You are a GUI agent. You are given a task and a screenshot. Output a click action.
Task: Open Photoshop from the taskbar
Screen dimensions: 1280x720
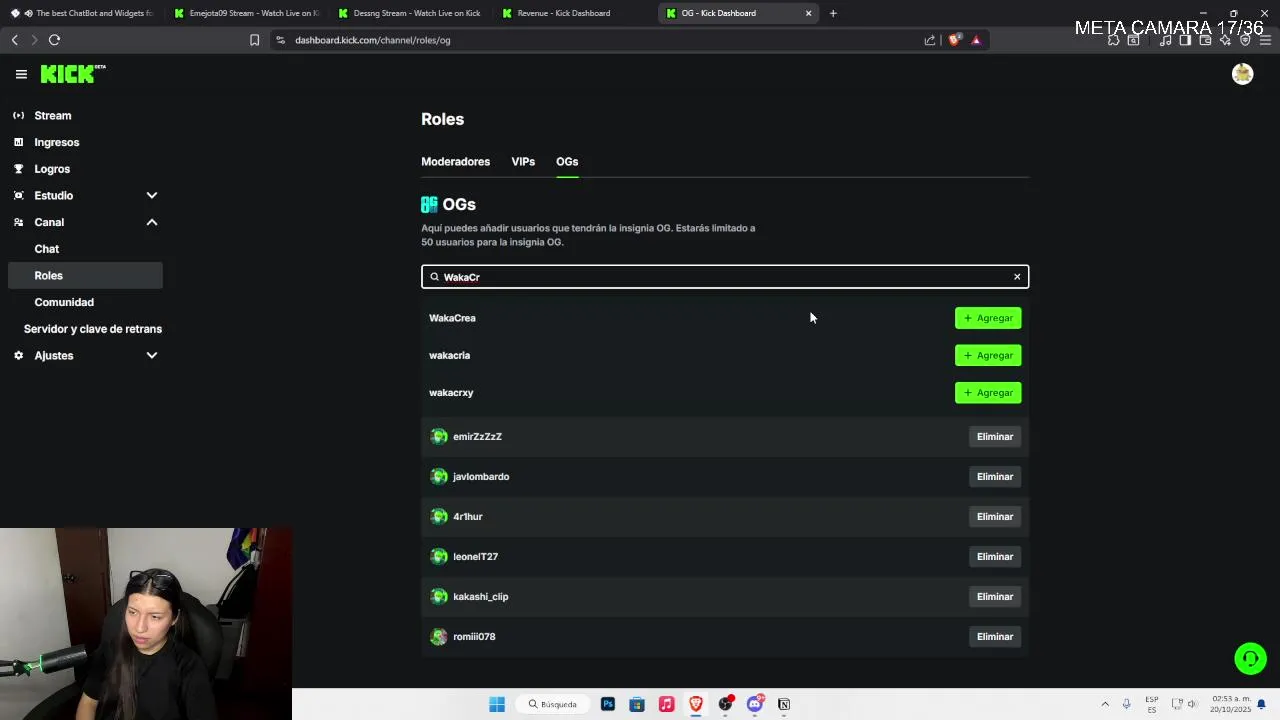tap(607, 704)
